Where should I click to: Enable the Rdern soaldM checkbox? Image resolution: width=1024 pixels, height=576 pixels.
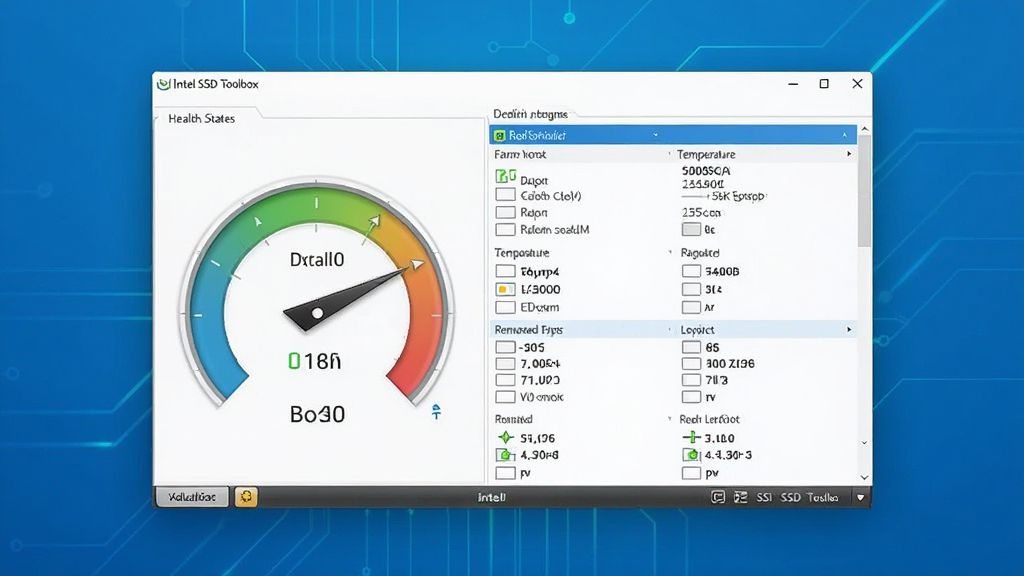[x=505, y=229]
